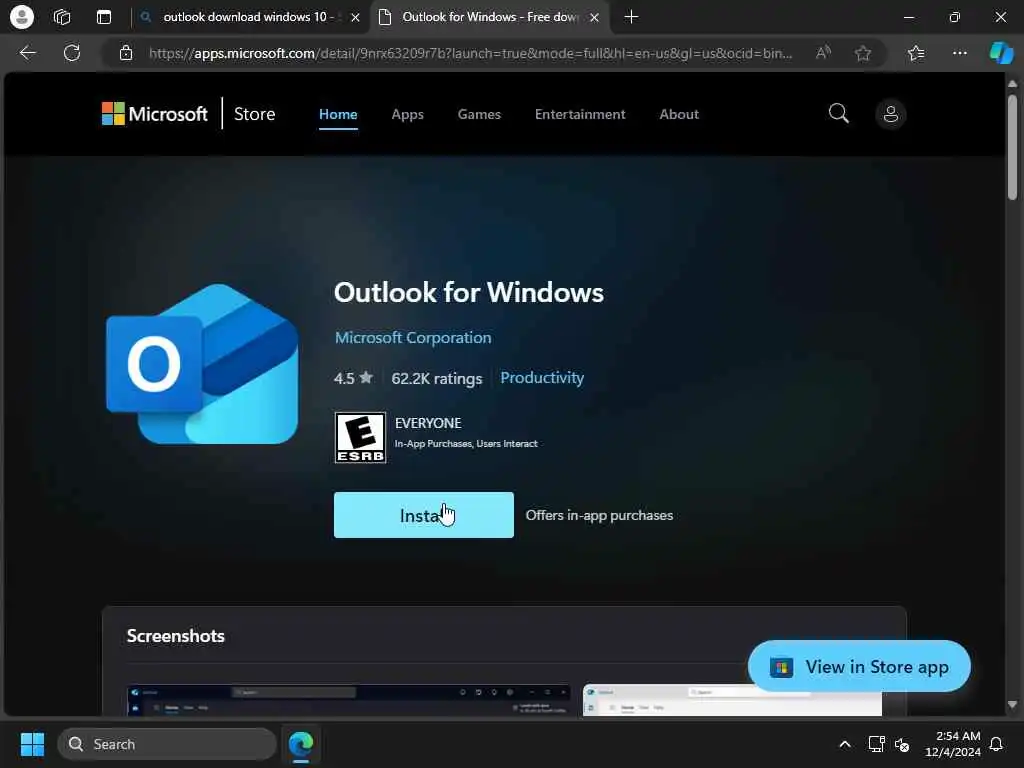The height and width of the screenshot is (768, 1024).
Task: Open the Favorites list icon
Action: coord(916,53)
